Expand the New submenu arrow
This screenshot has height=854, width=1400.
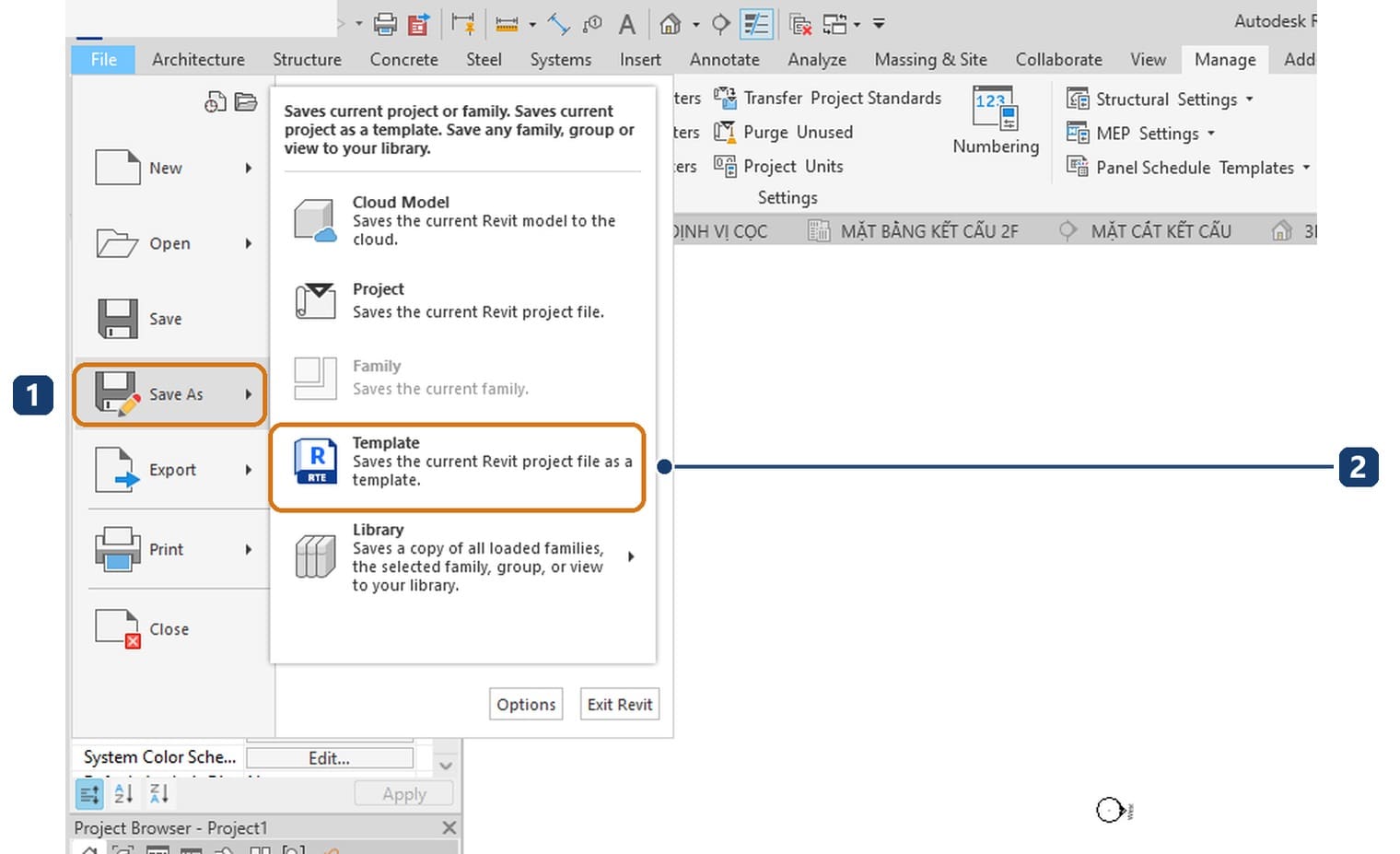249,168
